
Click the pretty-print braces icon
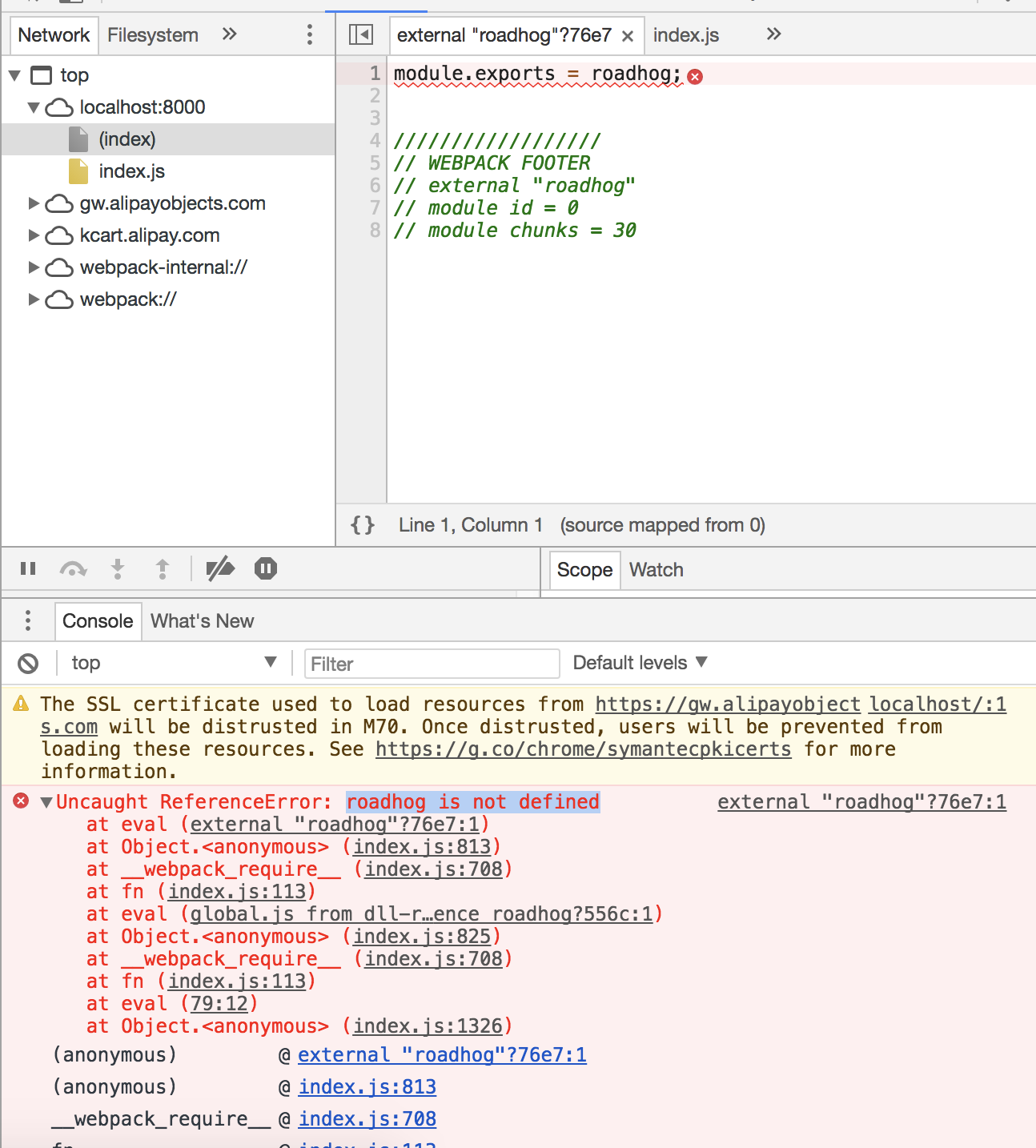pyautogui.click(x=363, y=525)
